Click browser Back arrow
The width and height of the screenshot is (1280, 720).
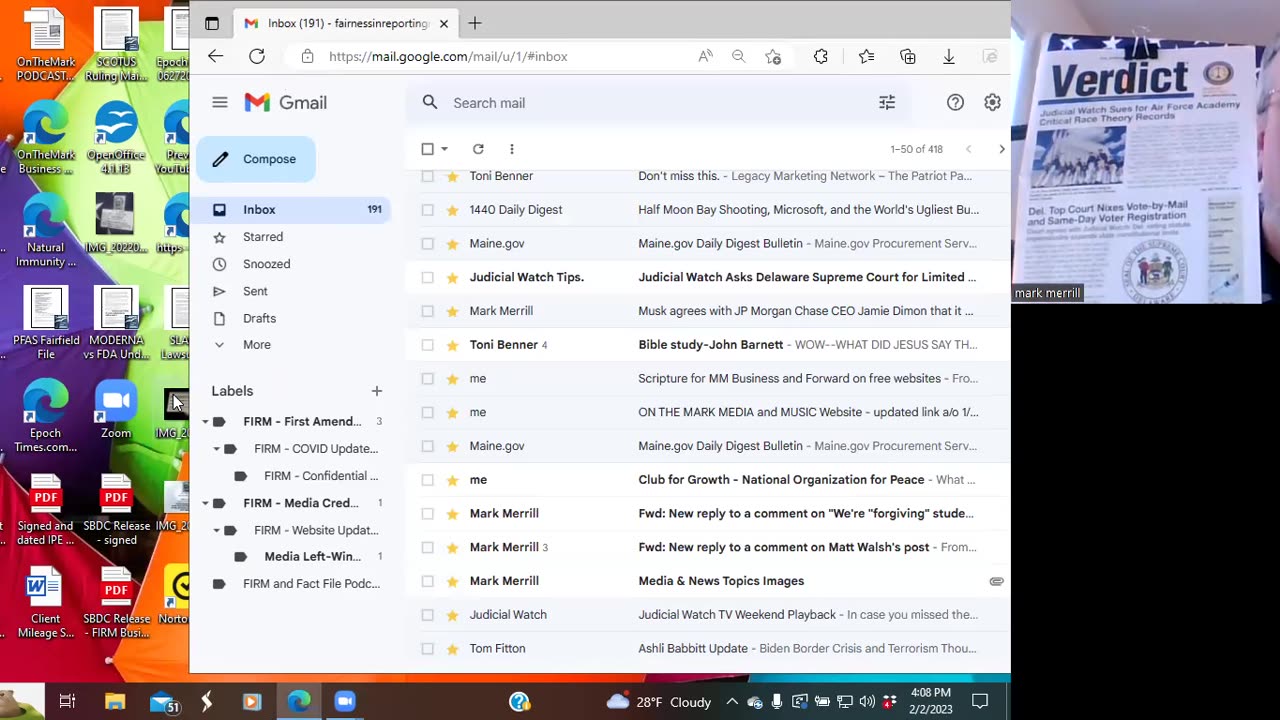[215, 56]
